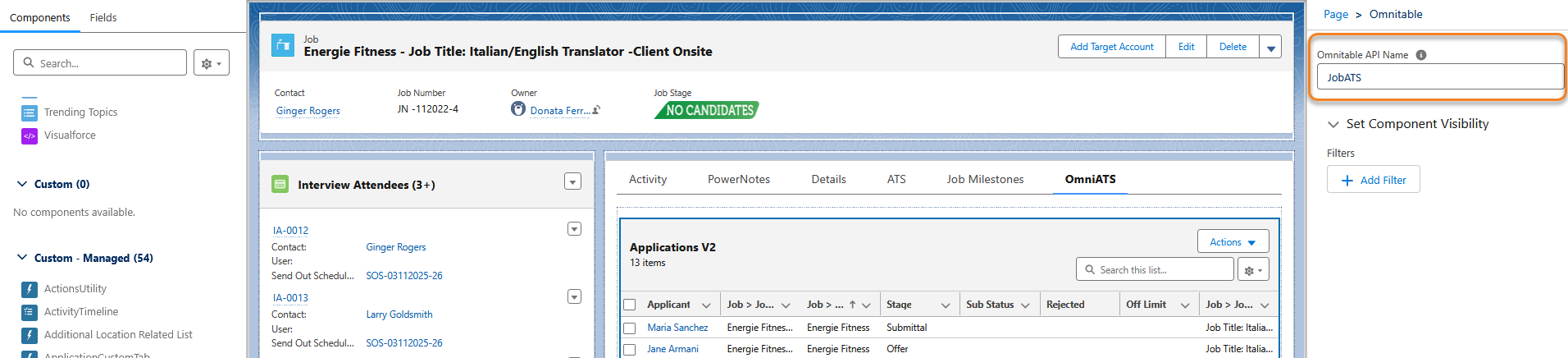Open the Maria Sanchez applicant link
This screenshot has width=1568, height=358.
pos(677,328)
